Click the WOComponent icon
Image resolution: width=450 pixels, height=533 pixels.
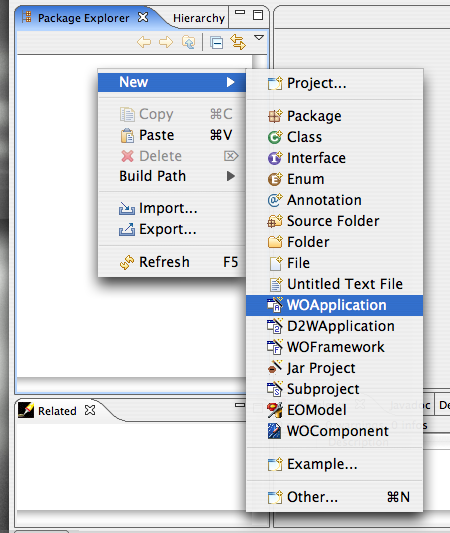(274, 431)
